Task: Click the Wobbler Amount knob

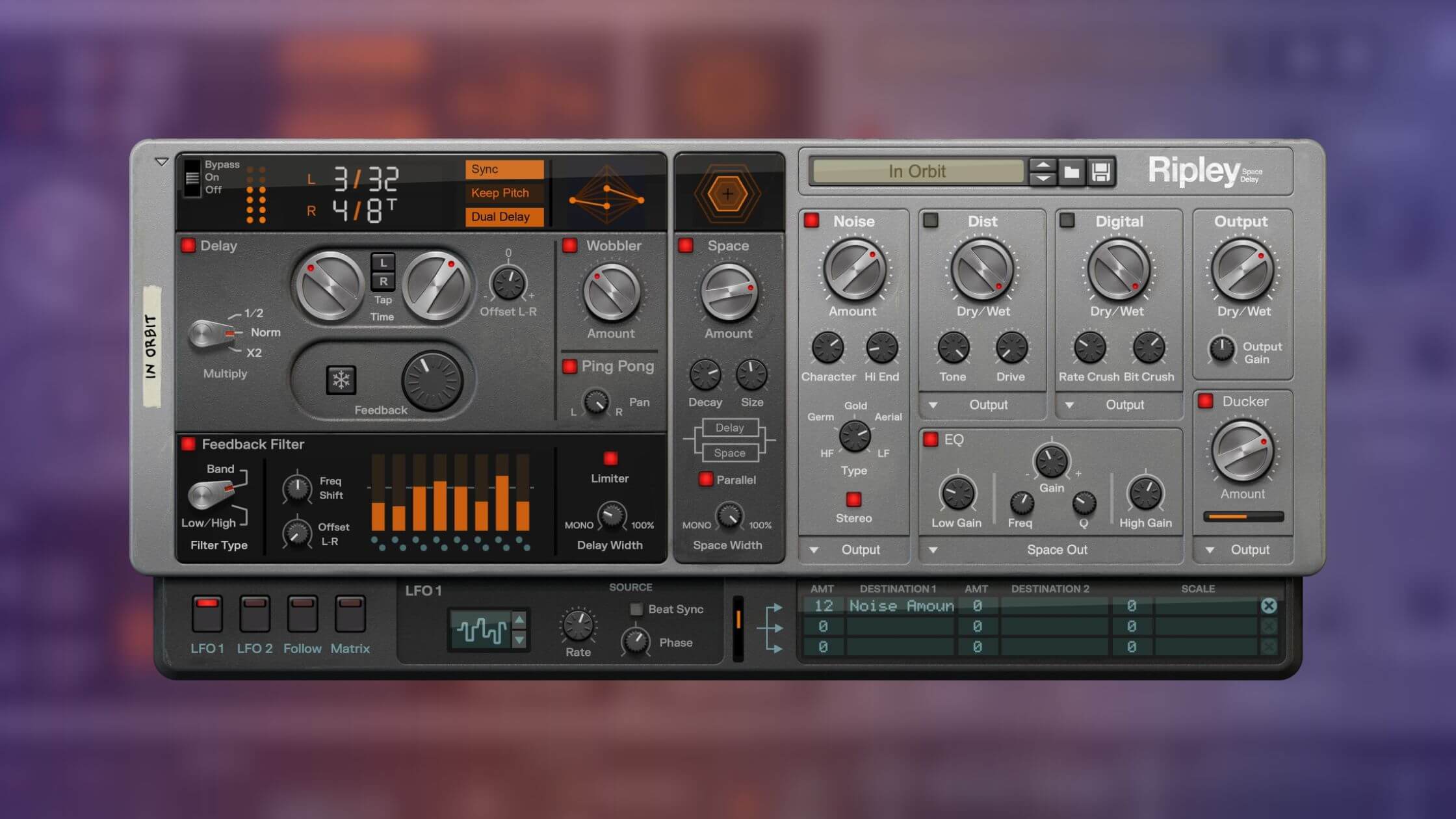Action: coord(611,292)
